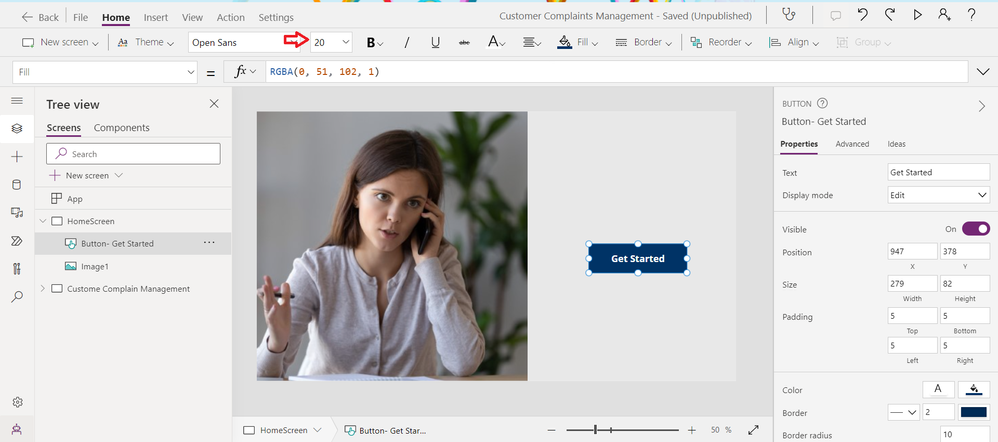Open New screen dropdown in toolbar
This screenshot has height=442, width=998.
click(x=60, y=42)
